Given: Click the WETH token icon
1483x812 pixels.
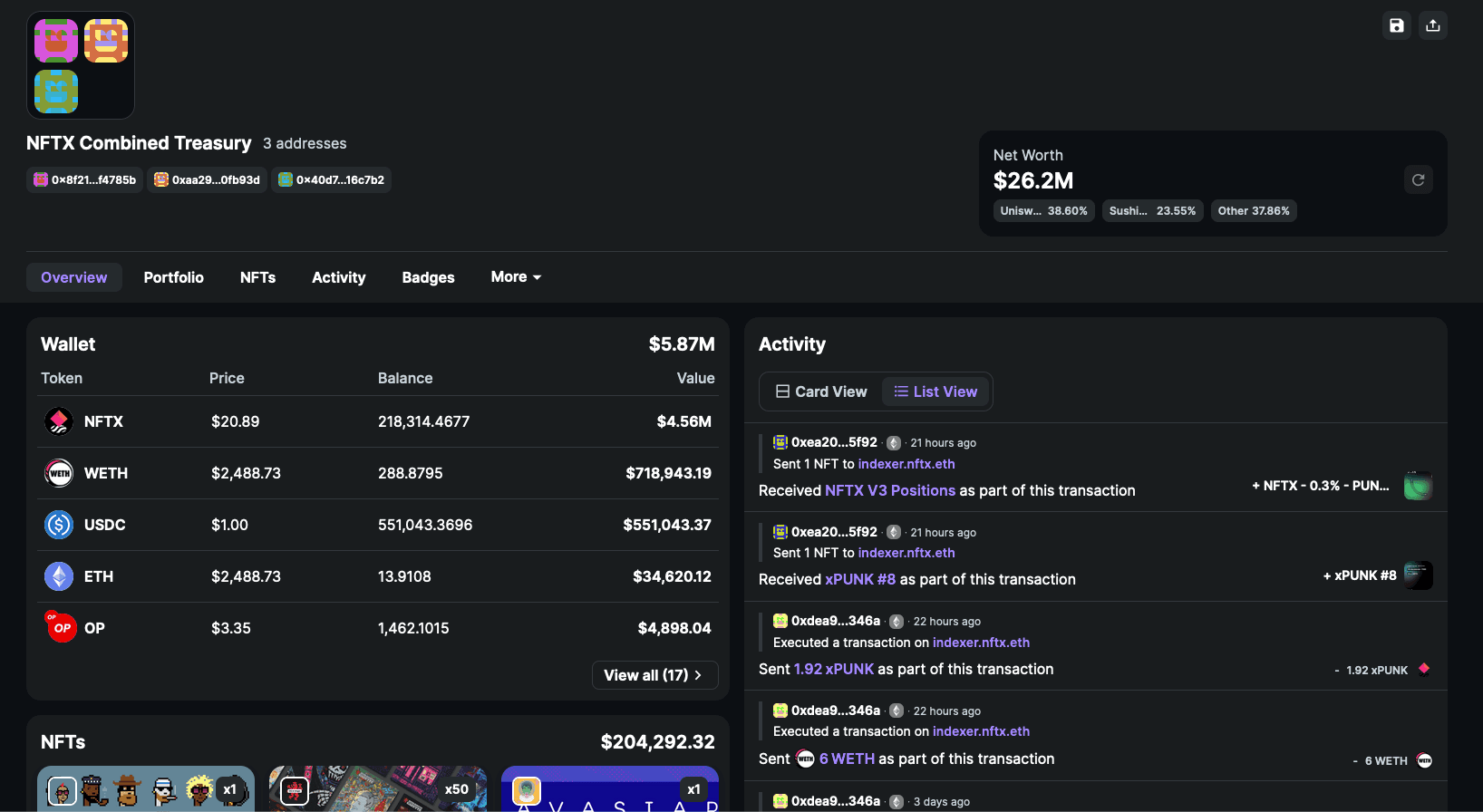Looking at the screenshot, I should pos(59,473).
